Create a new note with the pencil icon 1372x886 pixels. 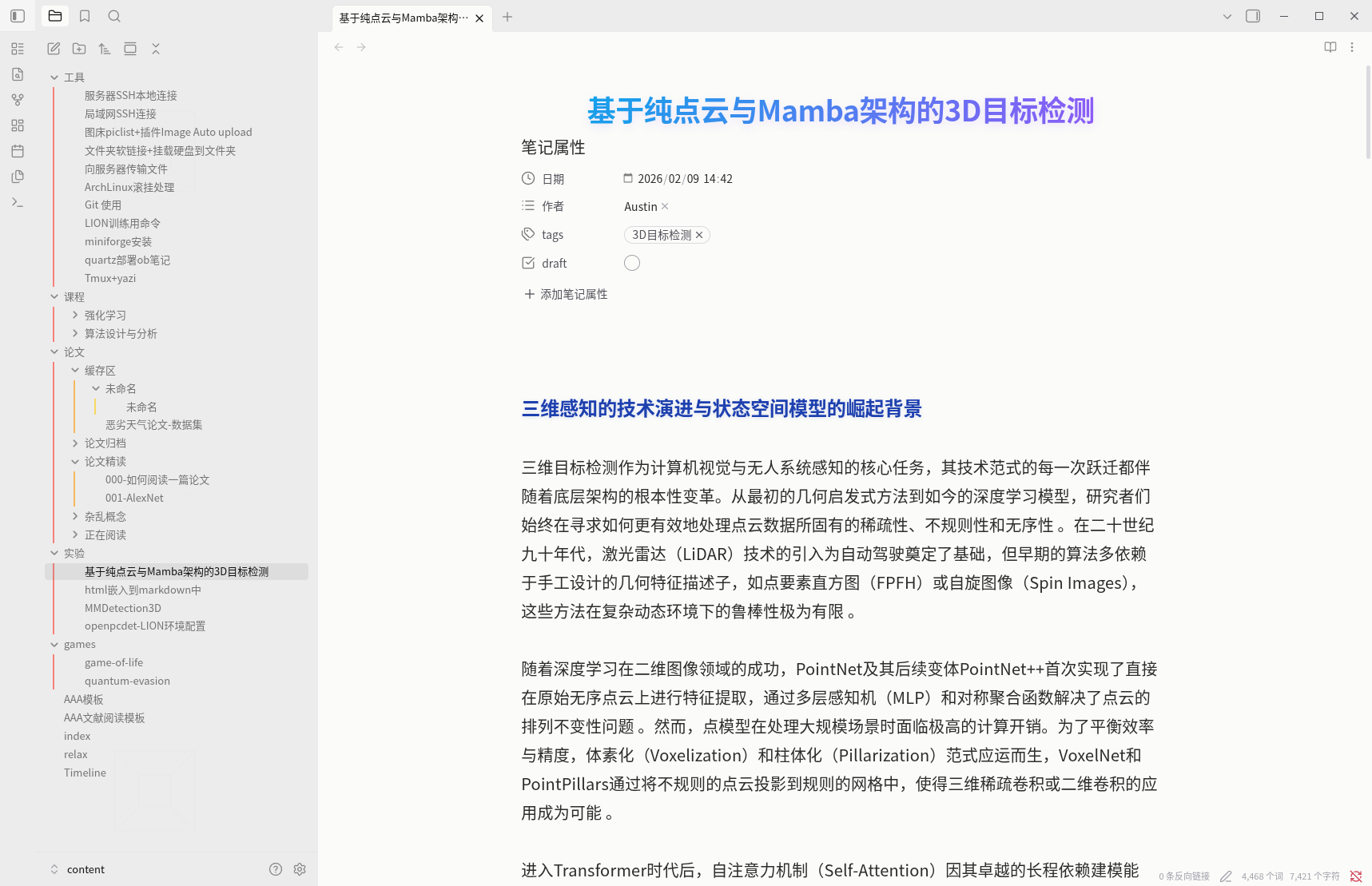(x=54, y=49)
